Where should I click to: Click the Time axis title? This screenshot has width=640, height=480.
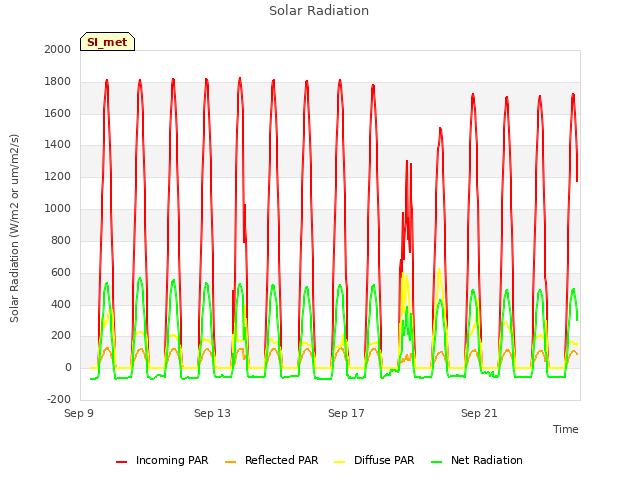tap(566, 429)
